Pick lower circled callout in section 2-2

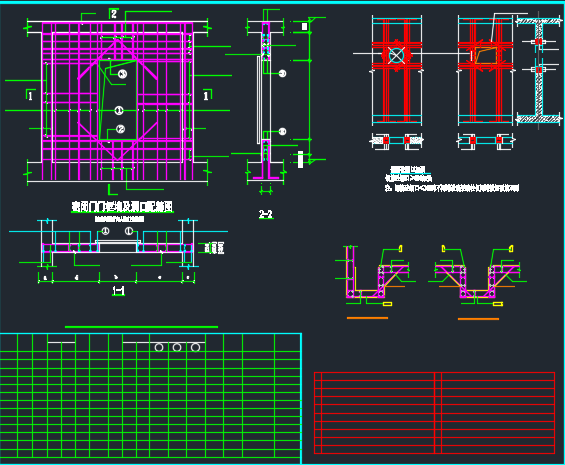(x=282, y=132)
